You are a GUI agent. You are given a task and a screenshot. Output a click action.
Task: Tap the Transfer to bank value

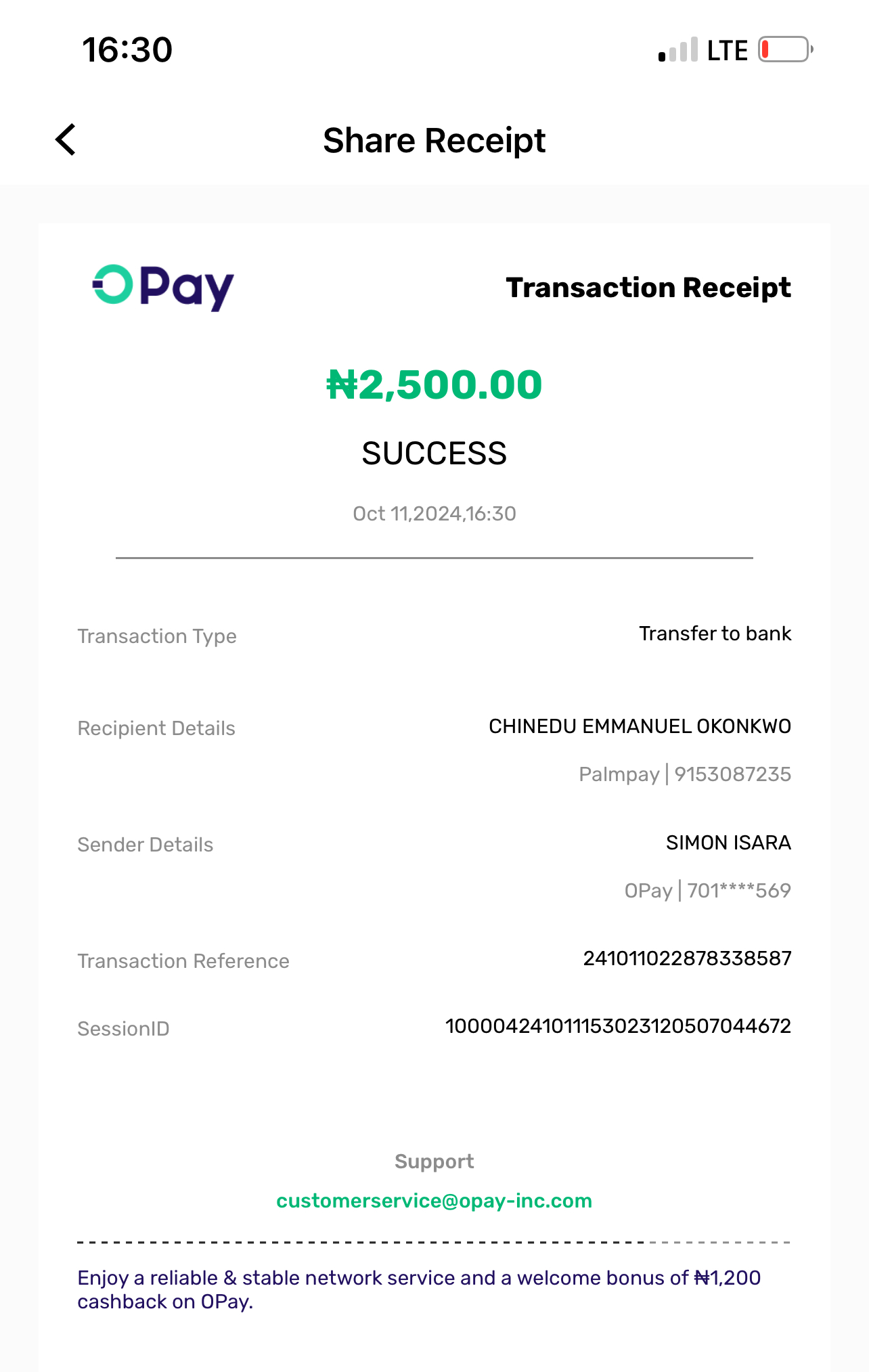pyautogui.click(x=715, y=634)
